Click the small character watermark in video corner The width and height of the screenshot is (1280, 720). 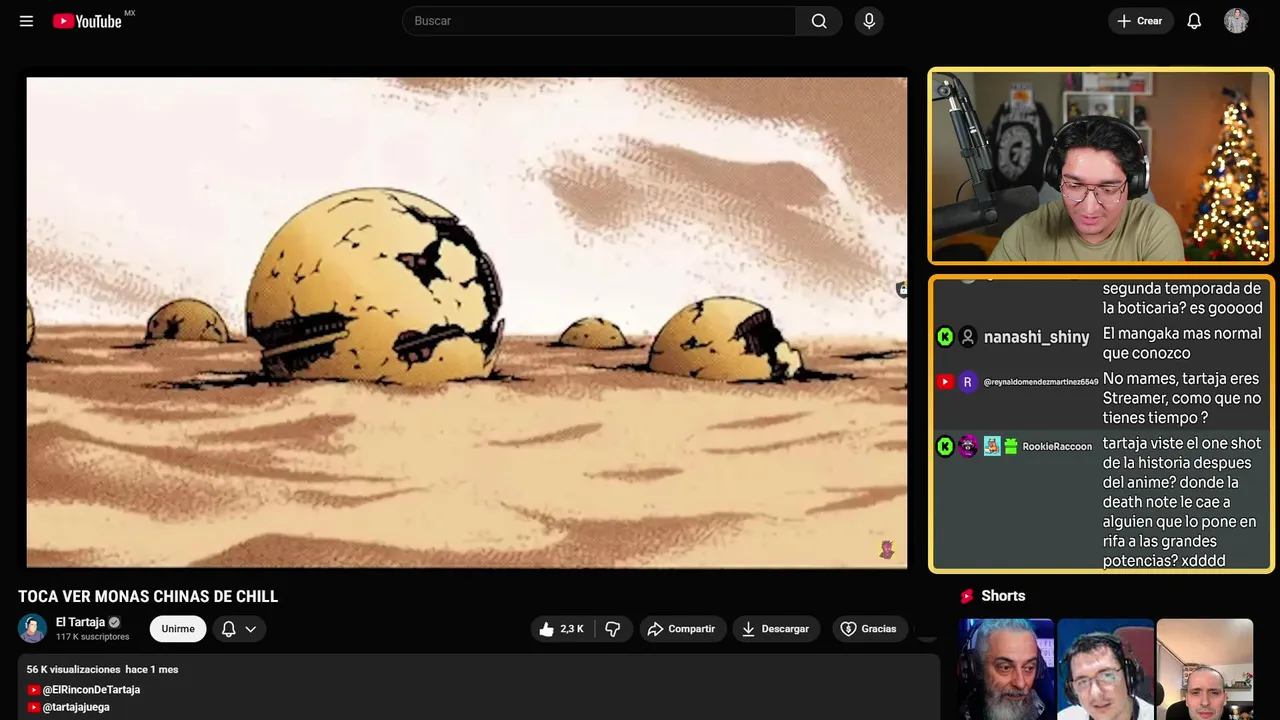coord(886,549)
